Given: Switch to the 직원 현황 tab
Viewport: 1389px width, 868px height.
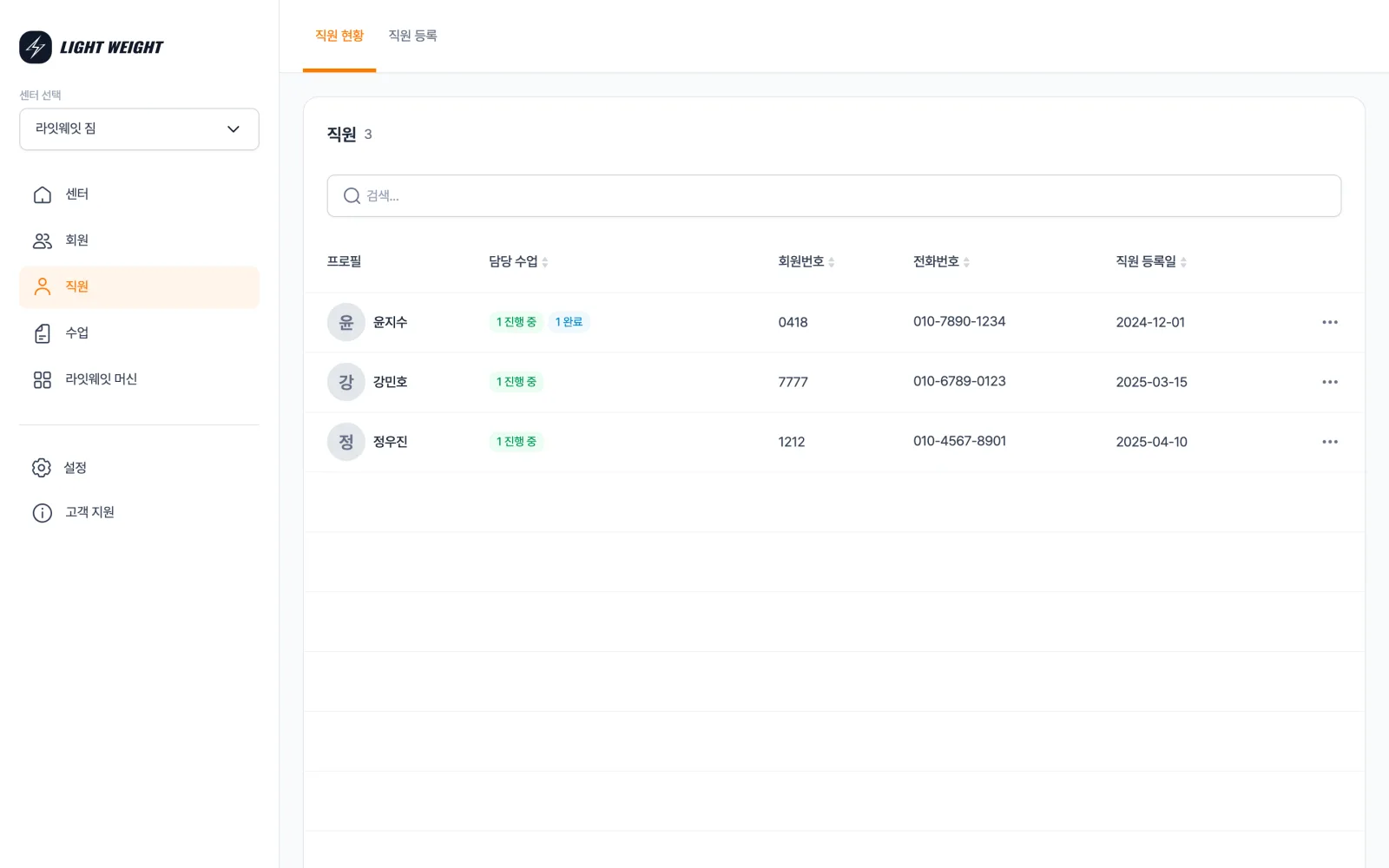Looking at the screenshot, I should [x=339, y=36].
